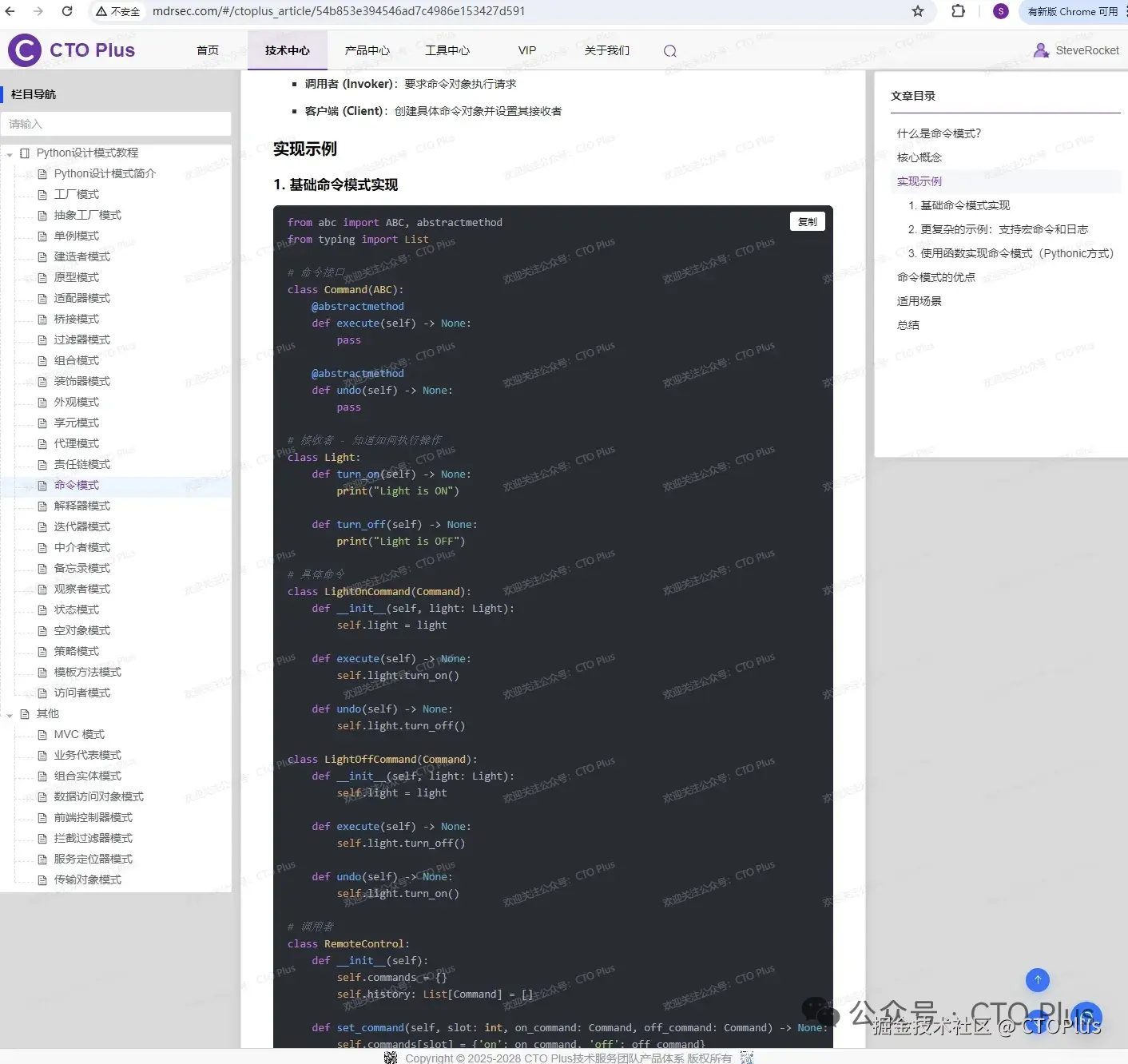1128x1064 pixels.
Task: Click the document icon beside MVC 模式
Action: coord(43,734)
